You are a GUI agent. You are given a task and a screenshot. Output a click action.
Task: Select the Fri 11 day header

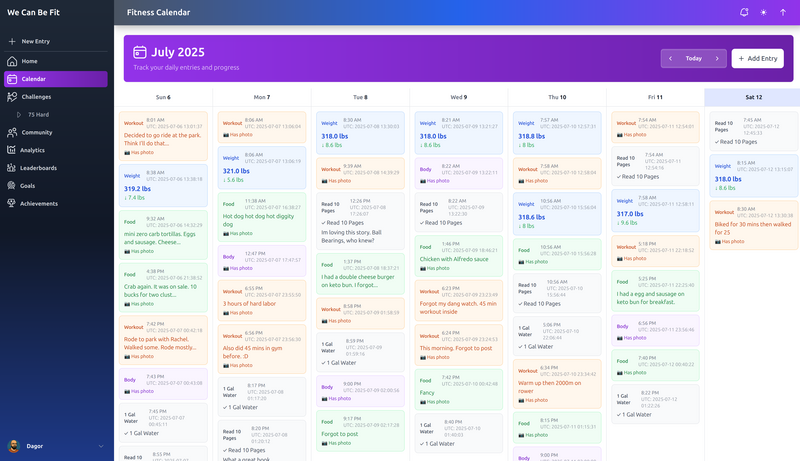[656, 97]
